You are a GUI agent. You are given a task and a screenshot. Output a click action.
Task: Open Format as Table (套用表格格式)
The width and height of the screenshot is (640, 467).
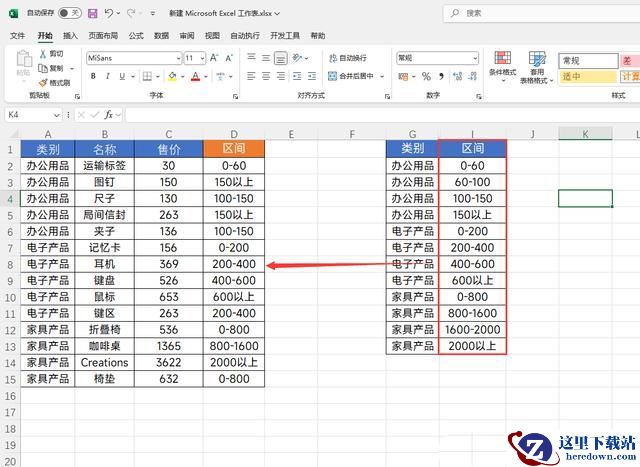[537, 67]
